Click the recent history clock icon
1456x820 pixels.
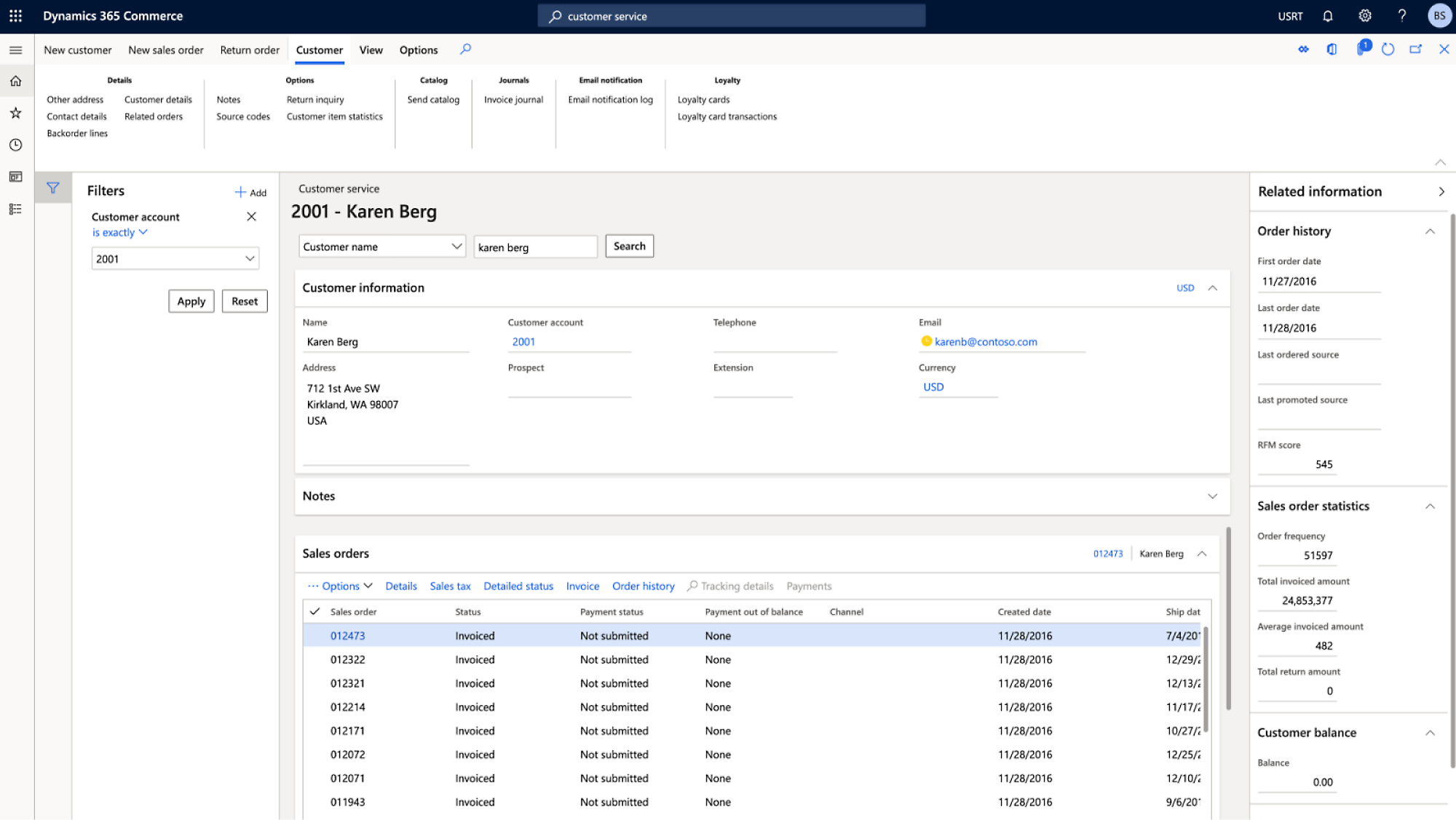[17, 144]
